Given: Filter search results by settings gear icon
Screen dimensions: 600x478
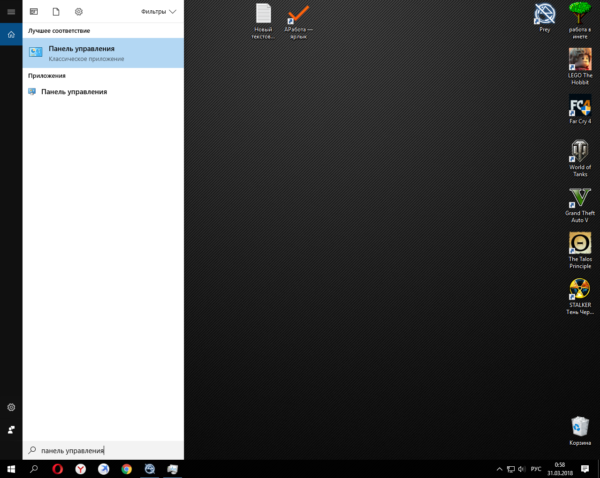Looking at the screenshot, I should click(78, 11).
